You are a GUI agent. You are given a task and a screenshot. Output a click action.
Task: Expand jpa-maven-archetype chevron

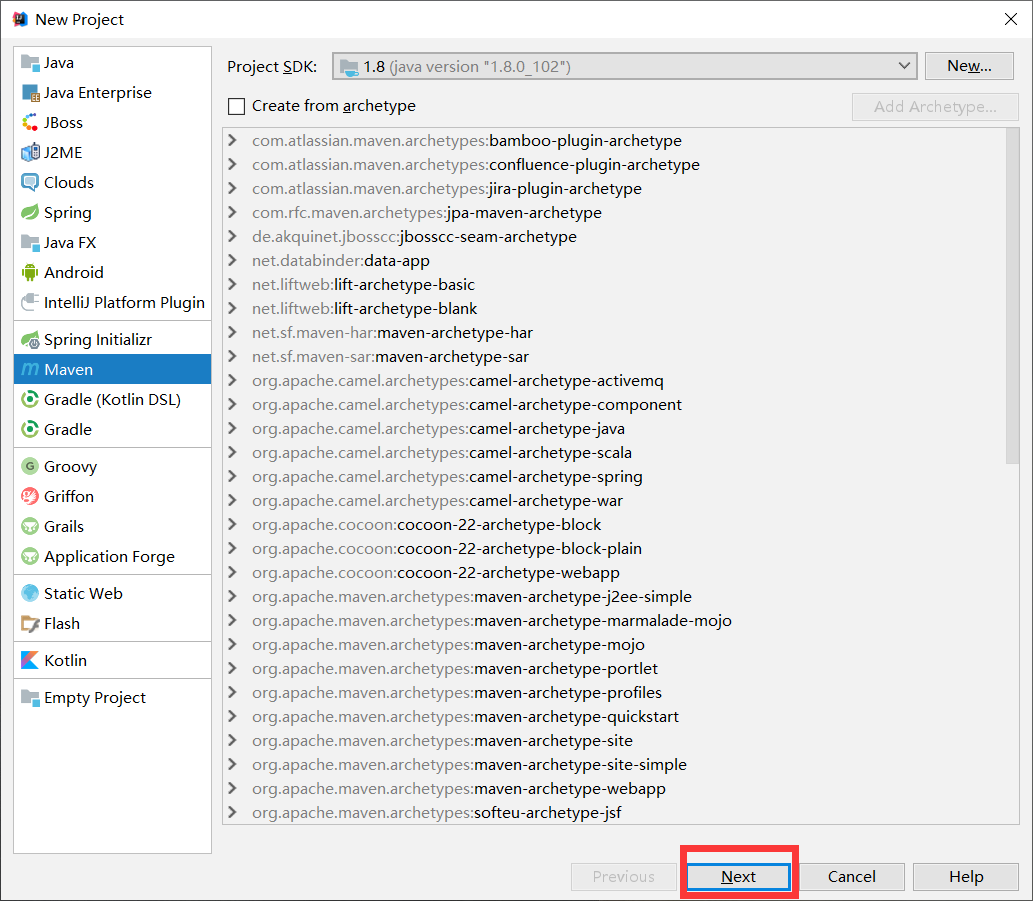[232, 212]
